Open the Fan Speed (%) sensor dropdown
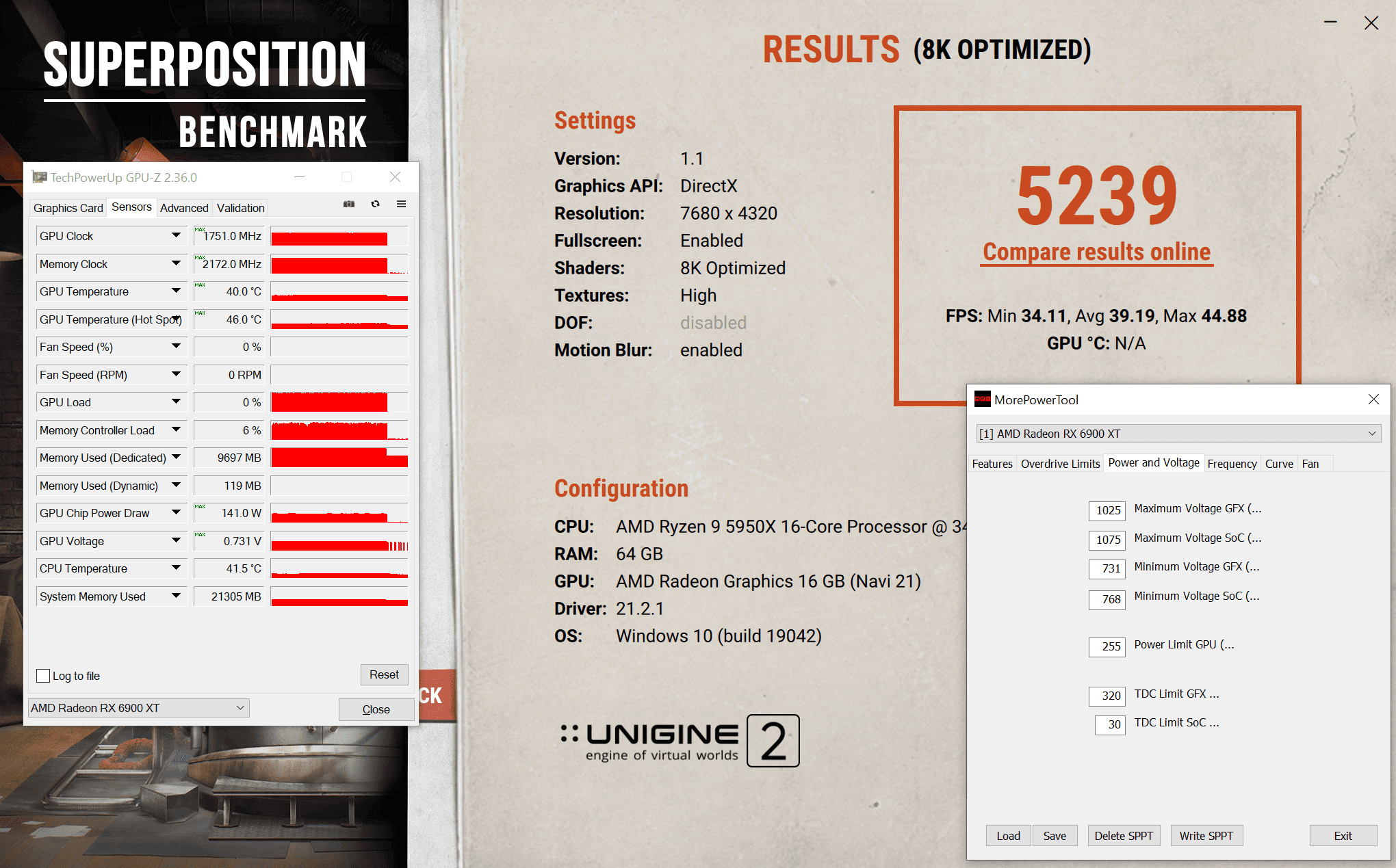 click(x=176, y=347)
